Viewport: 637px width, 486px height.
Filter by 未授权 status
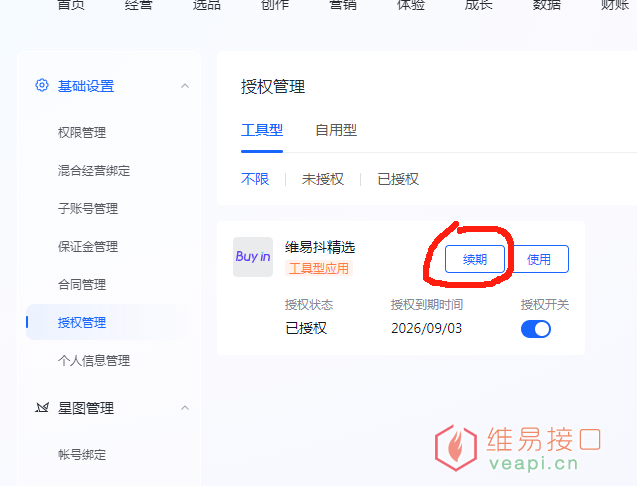click(323, 179)
